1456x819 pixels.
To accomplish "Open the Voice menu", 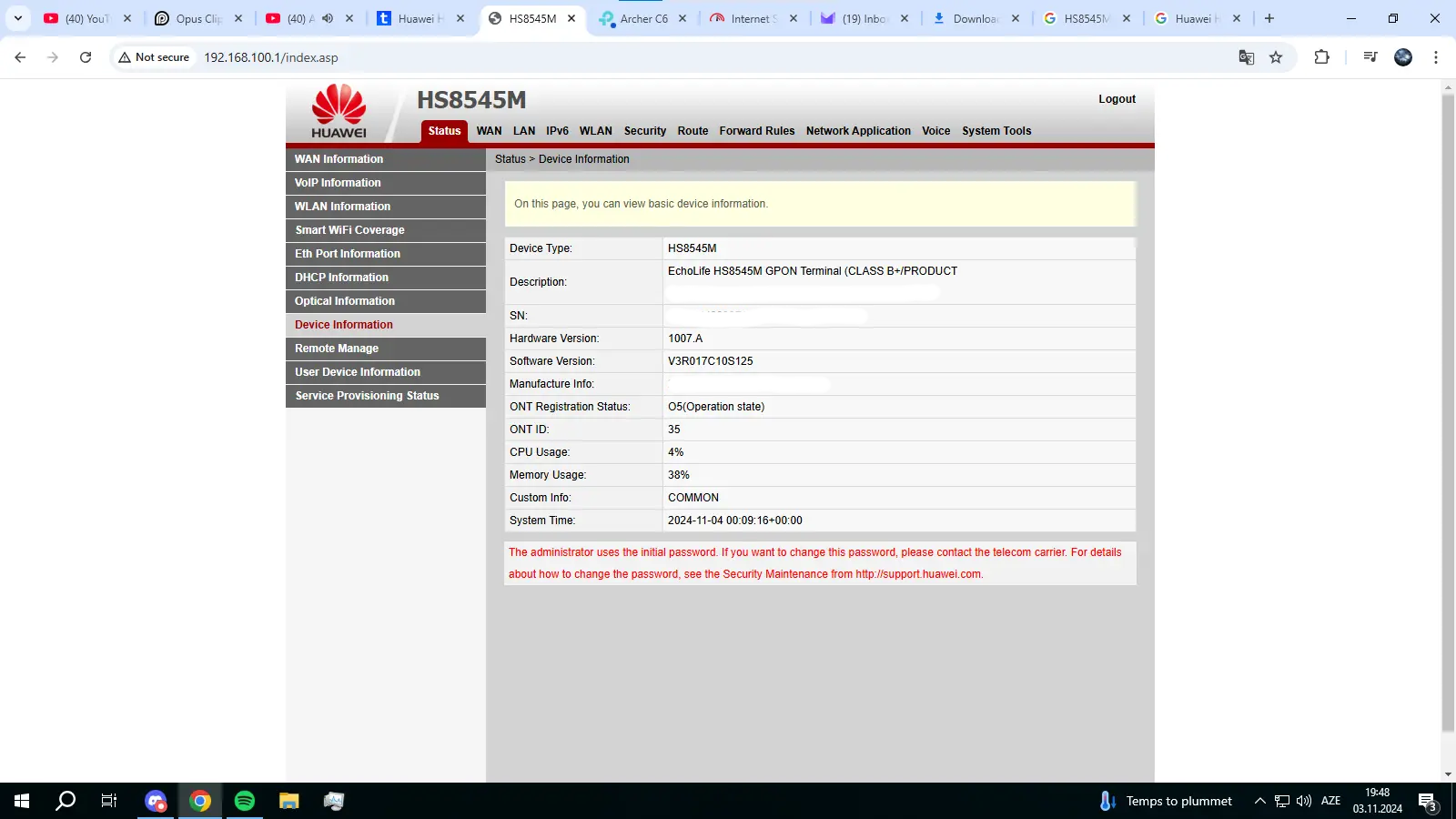I will click(x=935, y=131).
